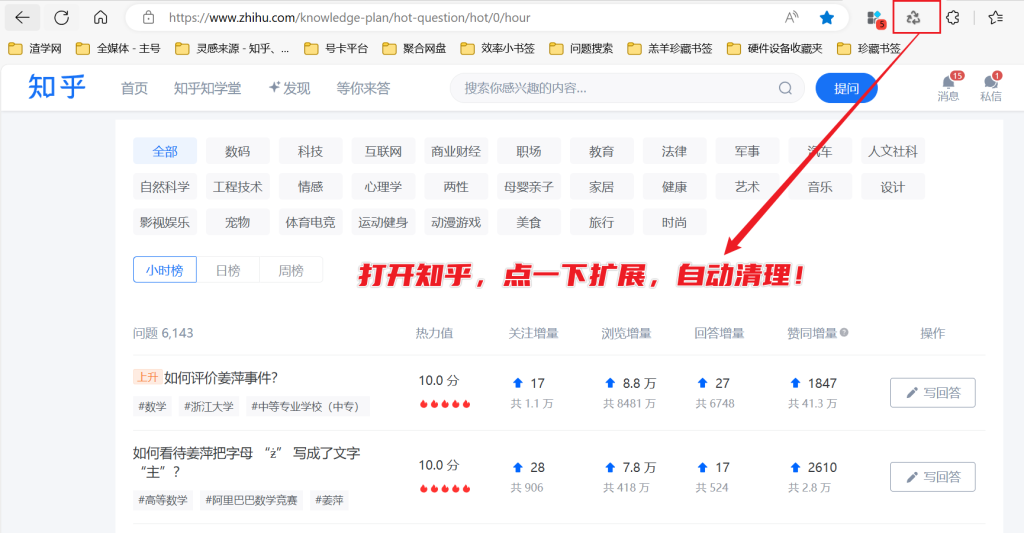Image resolution: width=1024 pixels, height=533 pixels.
Task: Select the 首页 navigation item
Action: point(135,88)
